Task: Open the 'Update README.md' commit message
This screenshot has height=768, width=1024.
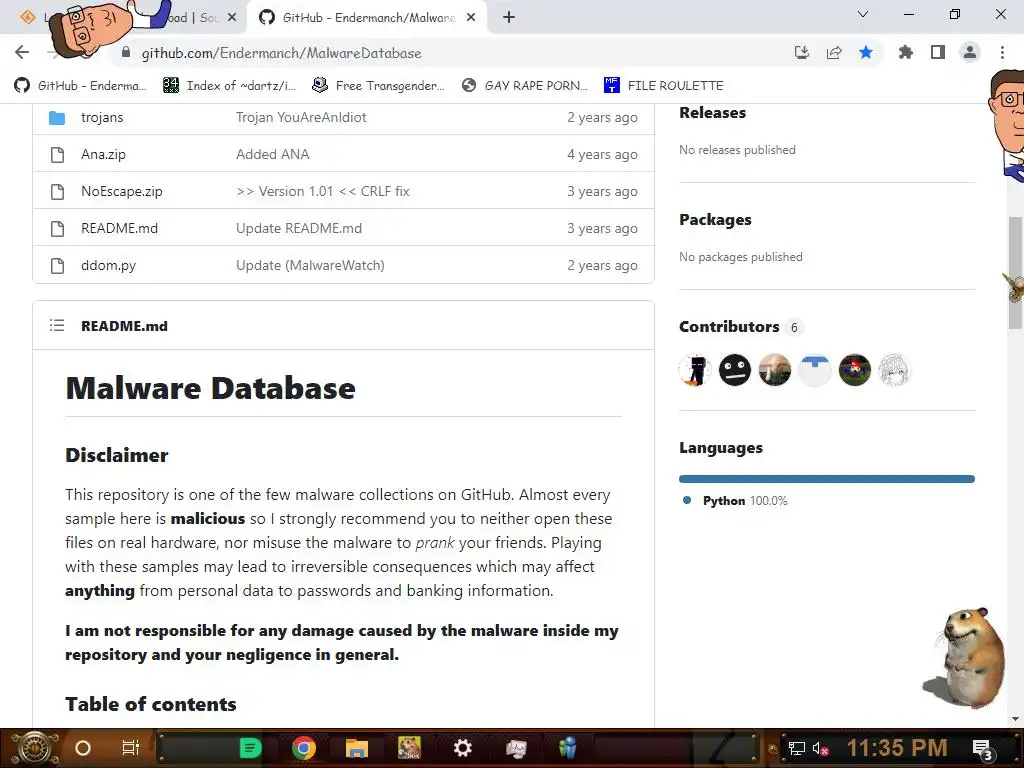Action: point(298,229)
